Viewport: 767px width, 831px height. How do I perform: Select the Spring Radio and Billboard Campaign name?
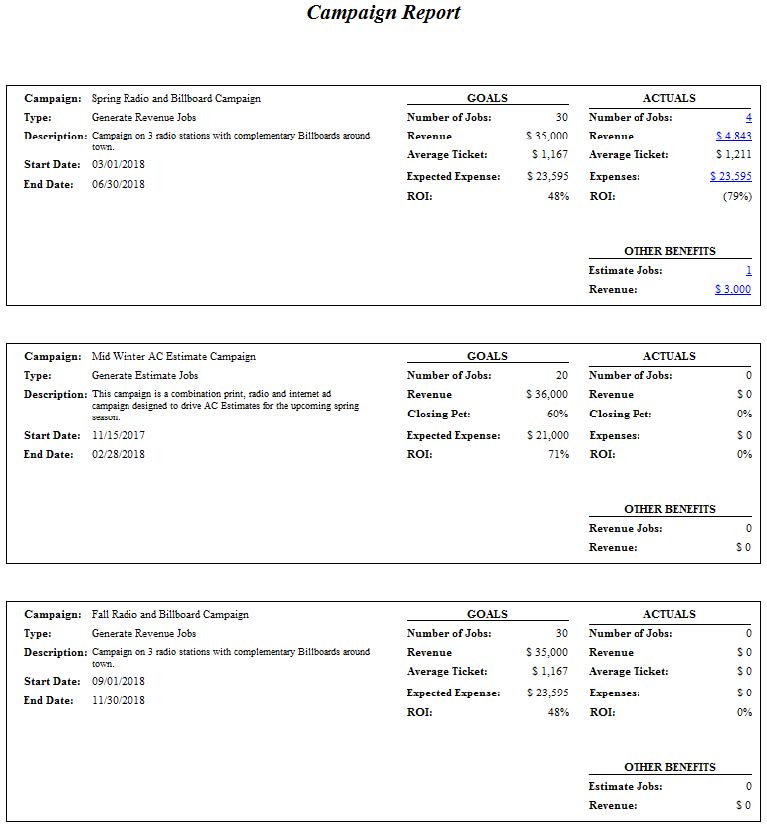coord(176,99)
